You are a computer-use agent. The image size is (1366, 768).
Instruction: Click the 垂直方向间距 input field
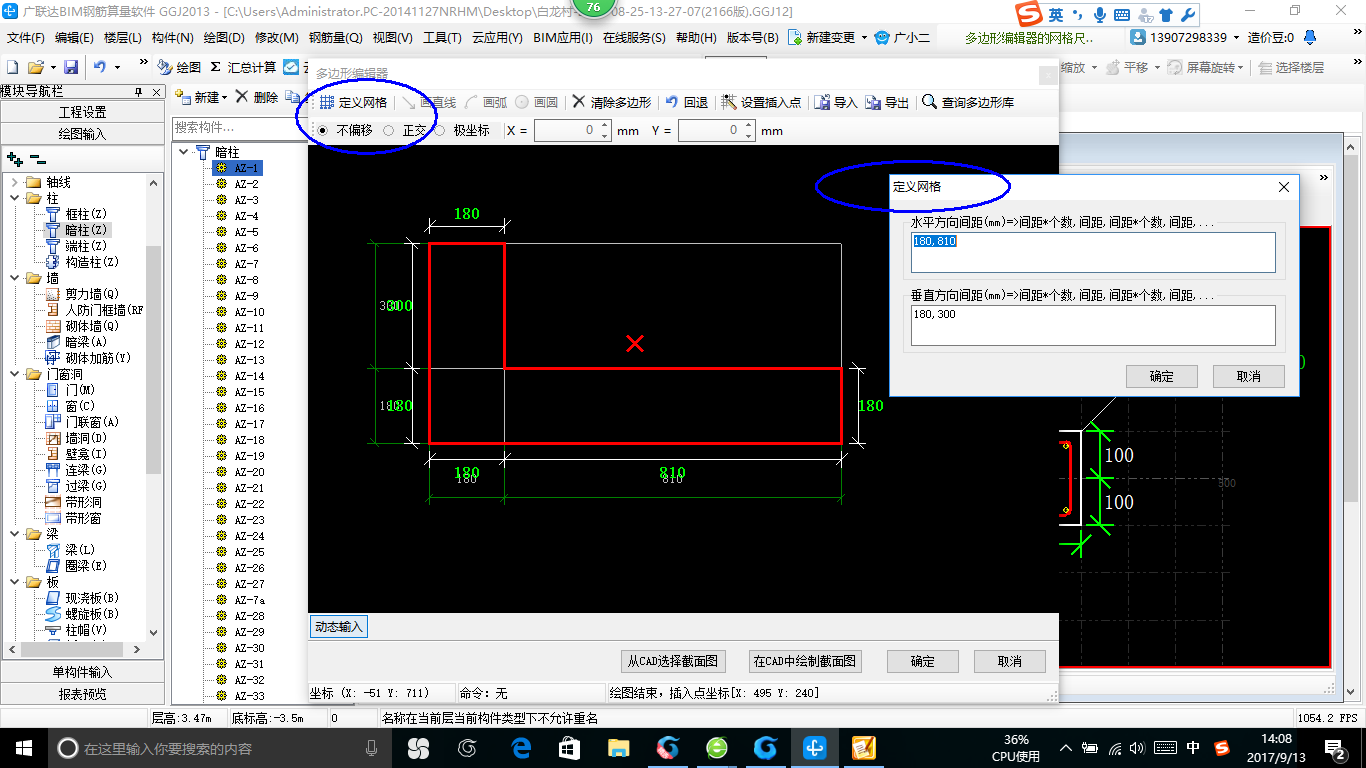pyautogui.click(x=1093, y=325)
